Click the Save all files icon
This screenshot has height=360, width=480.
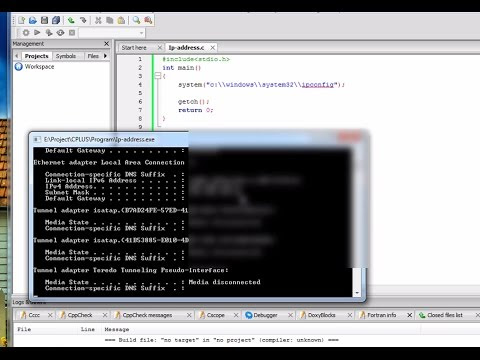tap(56, 20)
